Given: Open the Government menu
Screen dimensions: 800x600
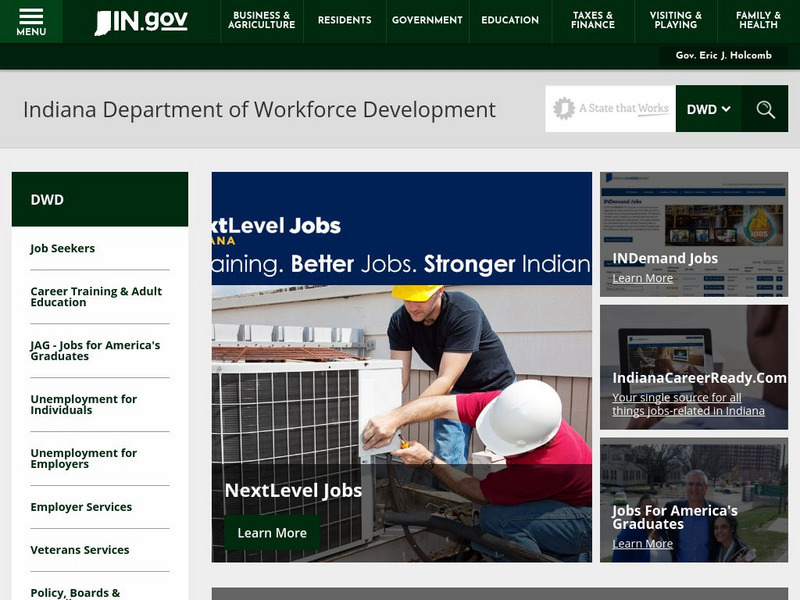Looking at the screenshot, I should (428, 20).
